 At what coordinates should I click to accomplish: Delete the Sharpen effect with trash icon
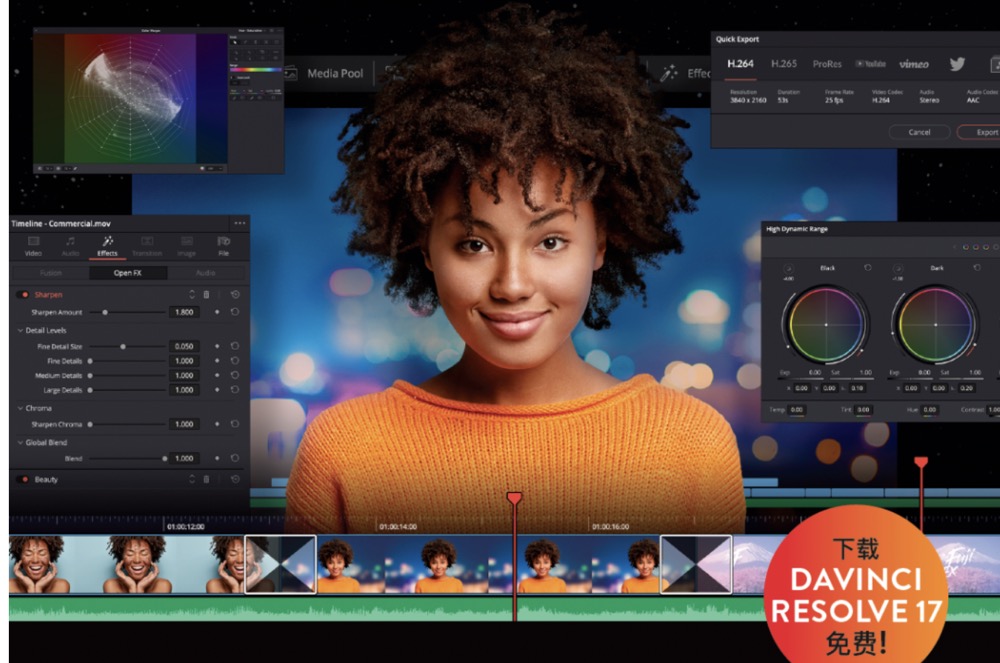pos(206,295)
